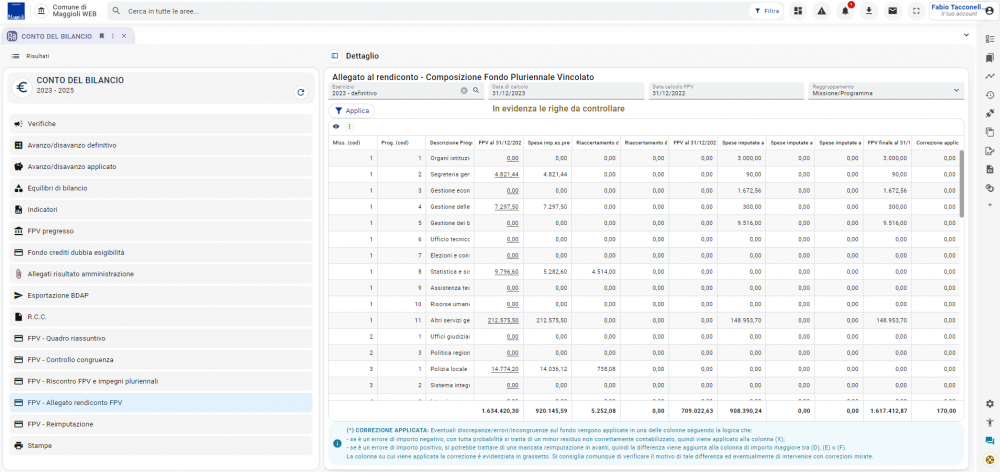
Task: Click the download icon in top bar
Action: (869, 11)
